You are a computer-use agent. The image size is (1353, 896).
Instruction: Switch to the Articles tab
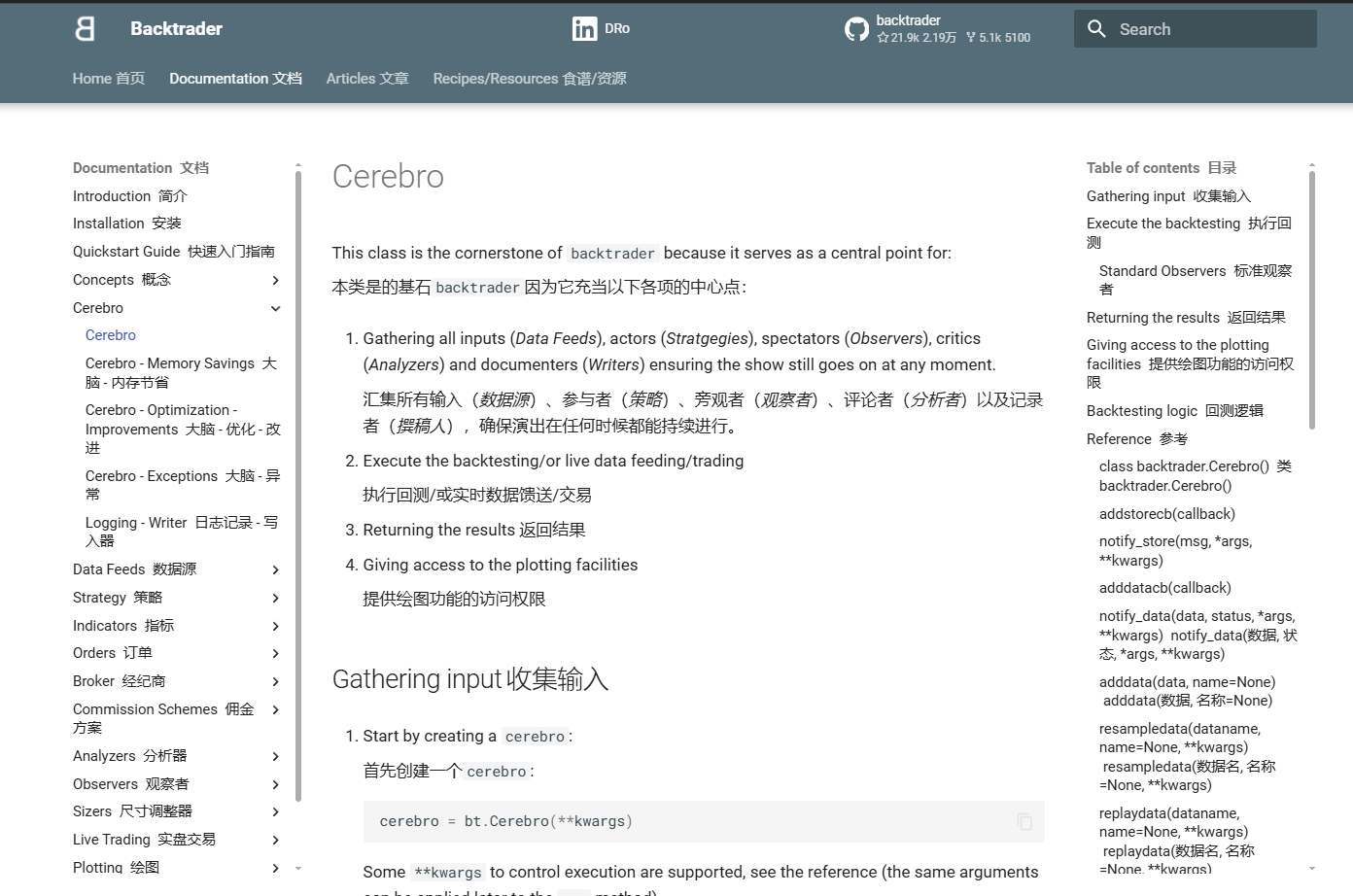point(367,79)
